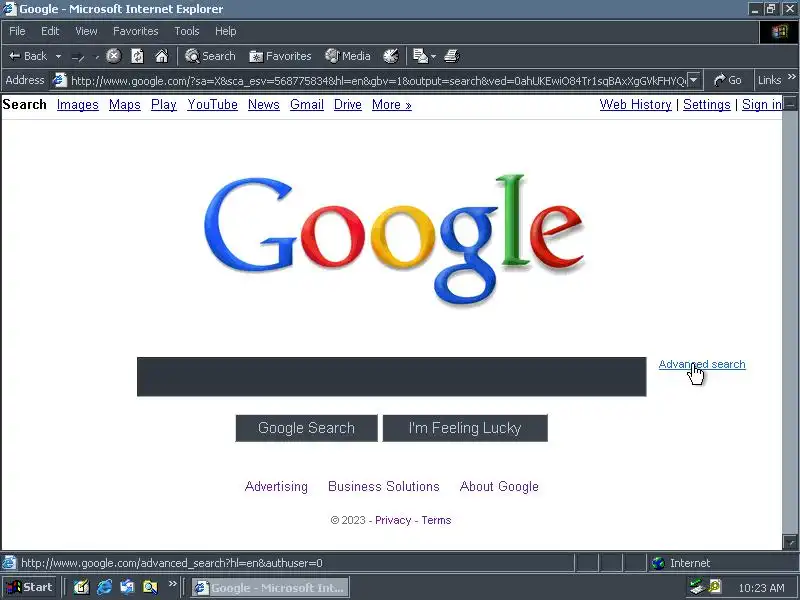
Task: Open the Media pane from toolbar
Action: click(348, 56)
